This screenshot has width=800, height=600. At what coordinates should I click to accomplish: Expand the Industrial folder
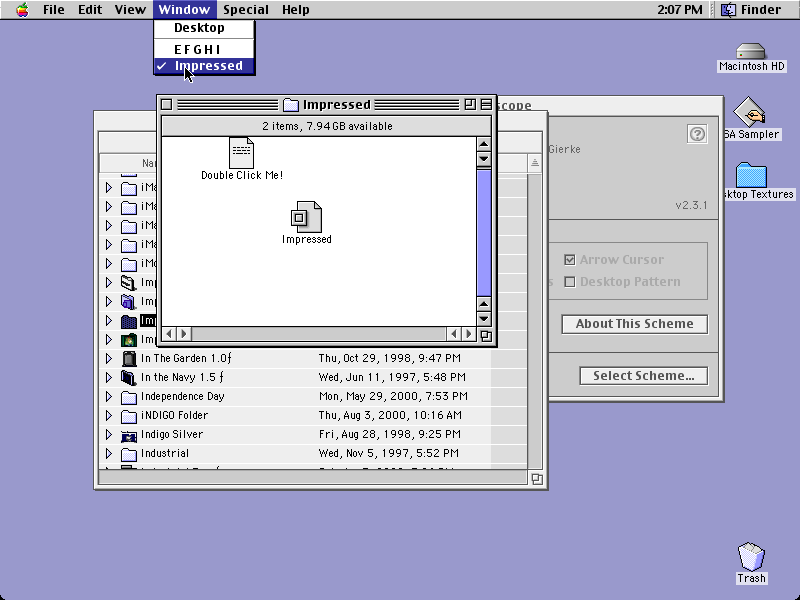point(109,453)
